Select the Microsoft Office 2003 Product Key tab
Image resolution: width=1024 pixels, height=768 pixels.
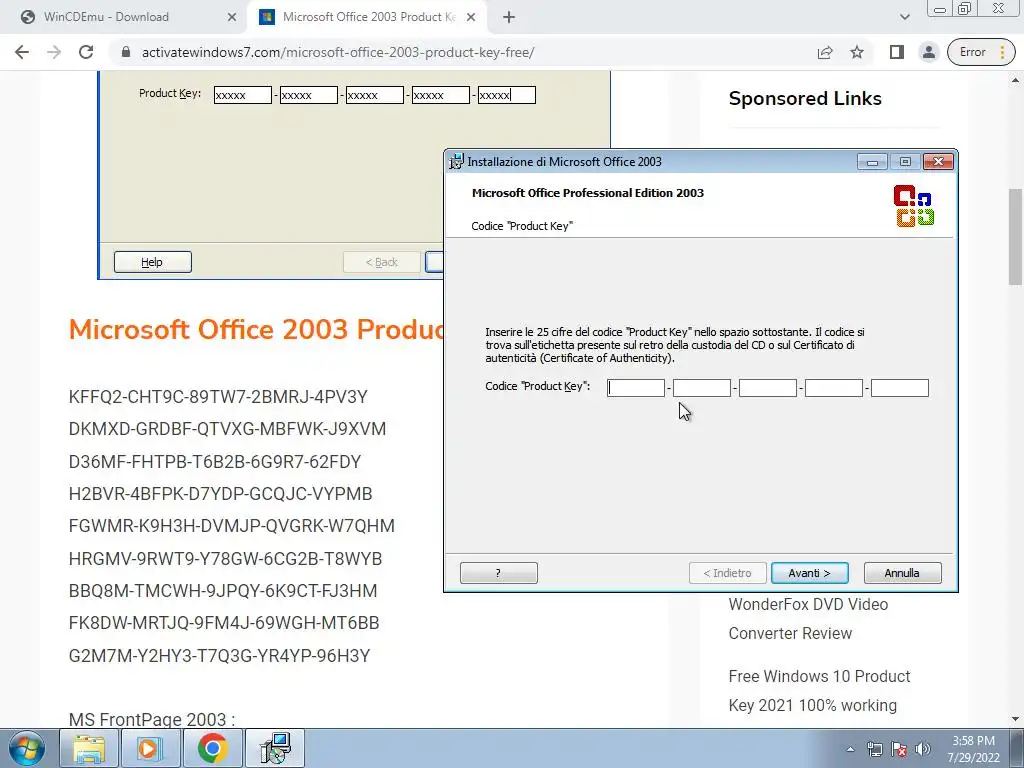coord(368,17)
